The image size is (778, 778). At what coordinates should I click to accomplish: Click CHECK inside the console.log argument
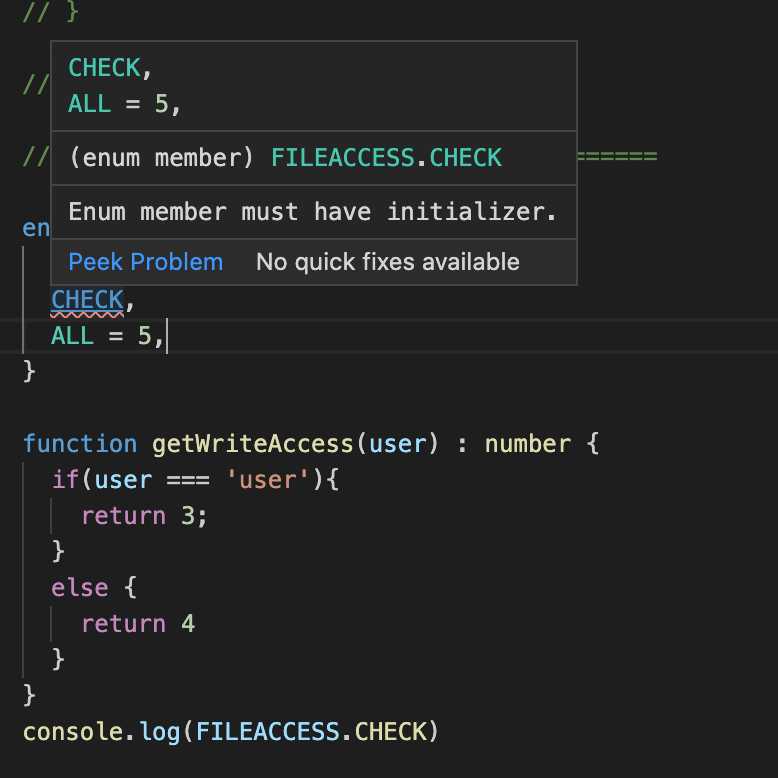390,732
